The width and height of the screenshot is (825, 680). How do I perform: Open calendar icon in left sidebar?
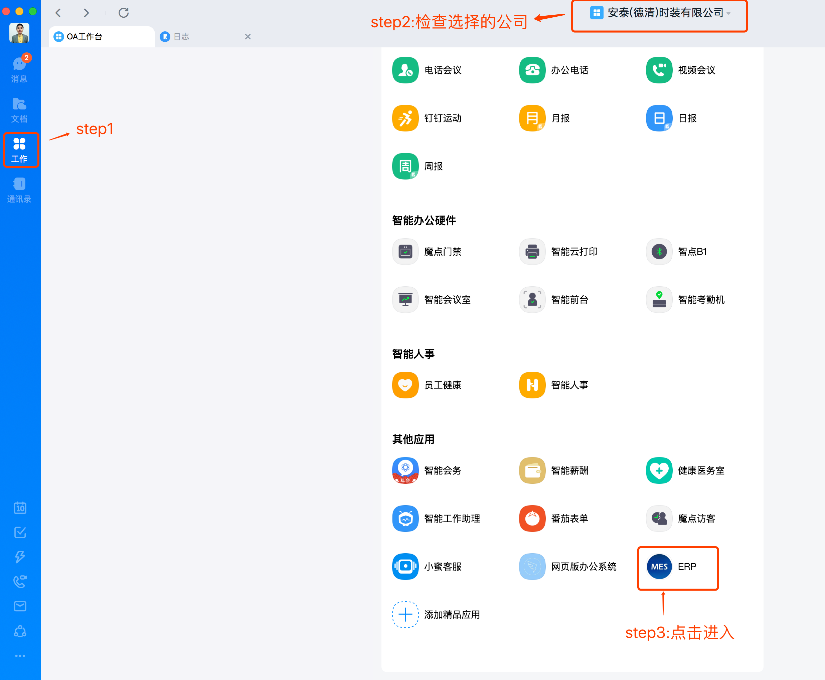(x=20, y=508)
